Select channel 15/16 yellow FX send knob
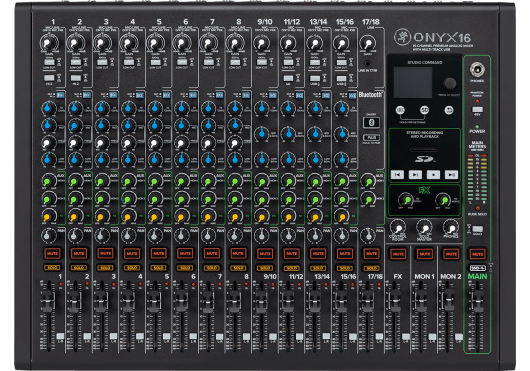 coord(341,216)
